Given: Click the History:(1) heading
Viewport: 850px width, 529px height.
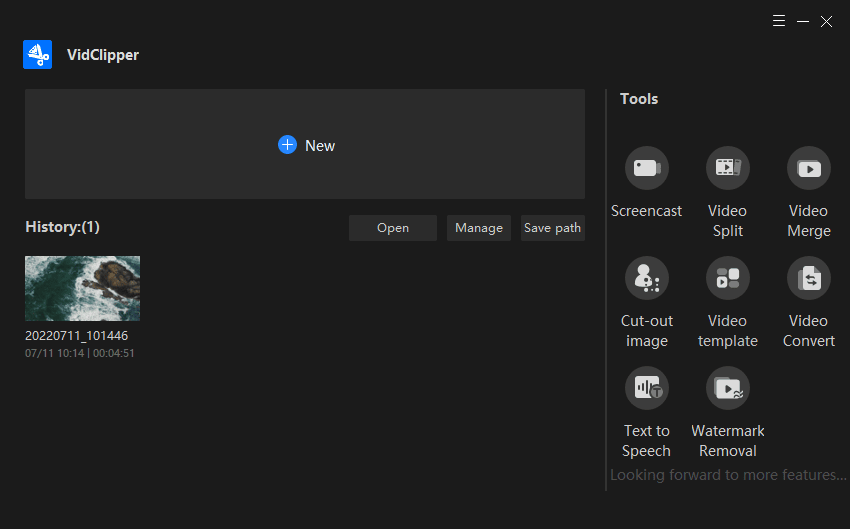Looking at the screenshot, I should (62, 227).
